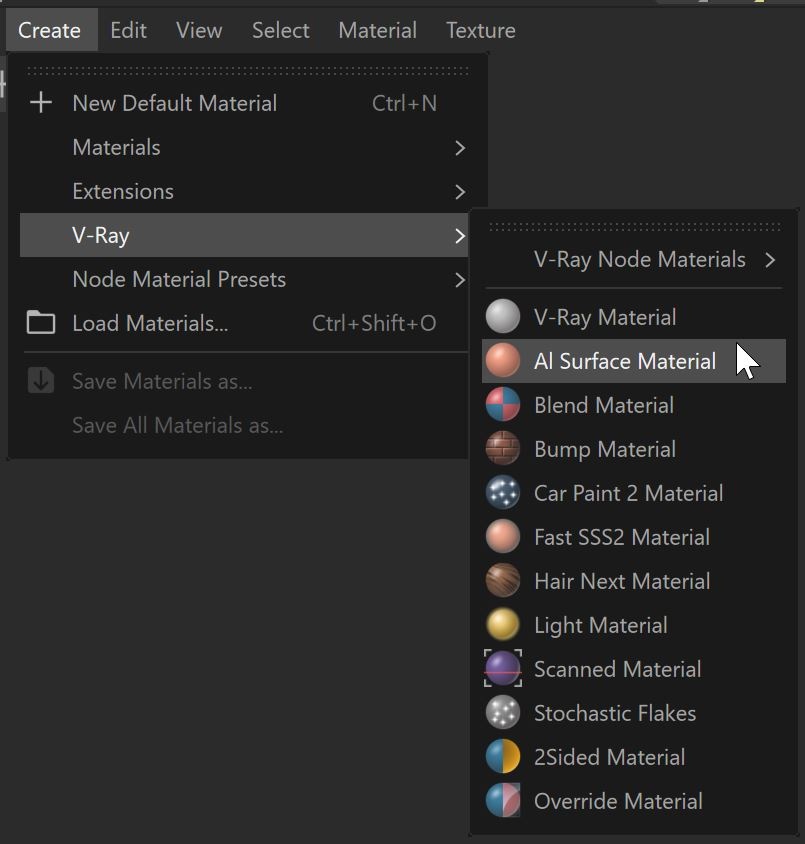This screenshot has height=844, width=805.
Task: Open the Edit menu
Action: 128,30
